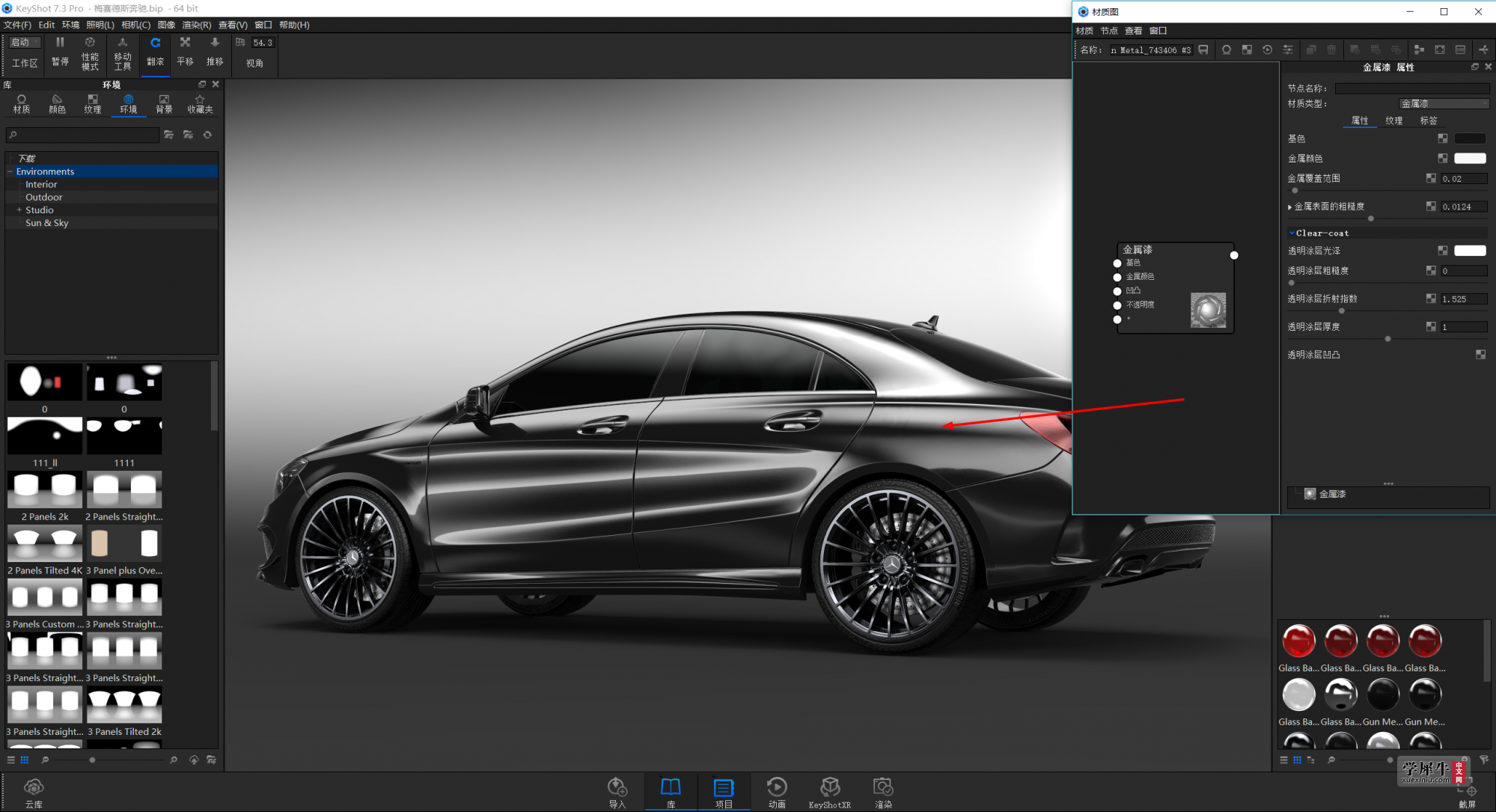The height and width of the screenshot is (812, 1496).
Task: Activate the move tool (移动工具)
Action: point(123,53)
